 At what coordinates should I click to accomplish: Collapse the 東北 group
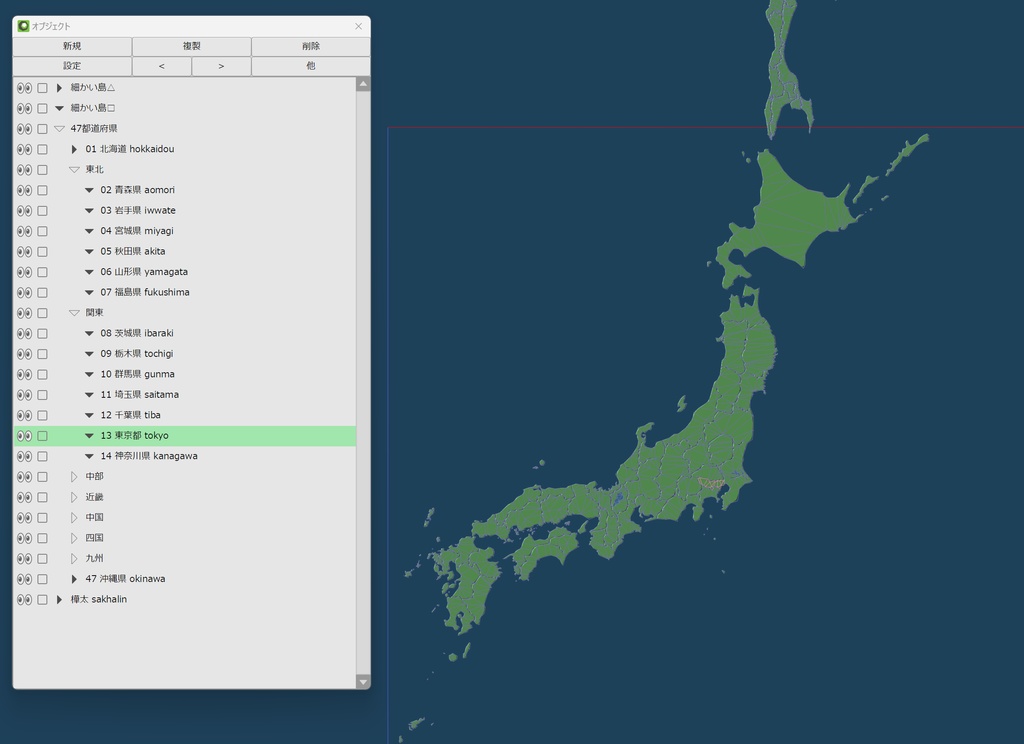[73, 169]
